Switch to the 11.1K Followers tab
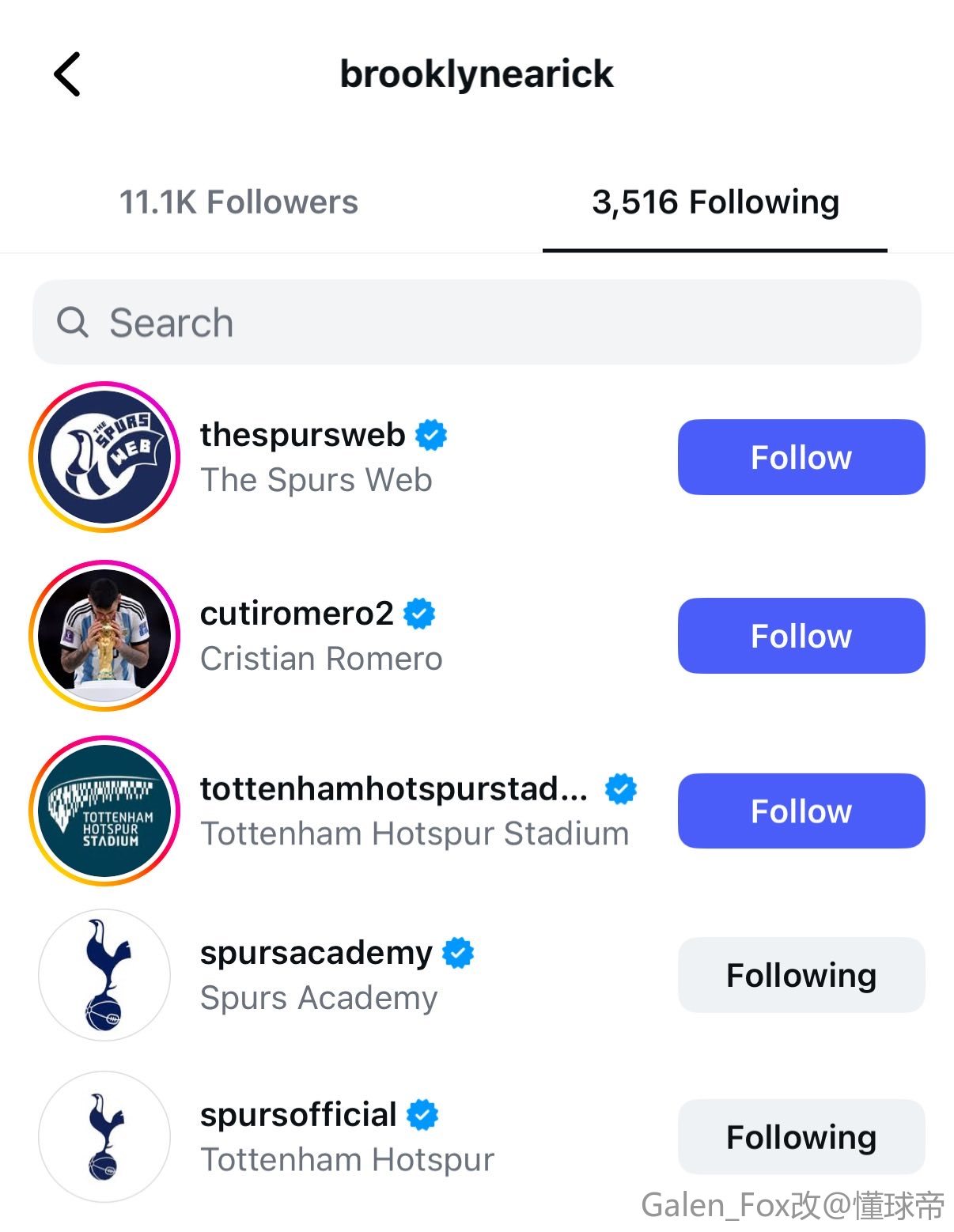Screen dimensions: 954x1232 tap(238, 202)
